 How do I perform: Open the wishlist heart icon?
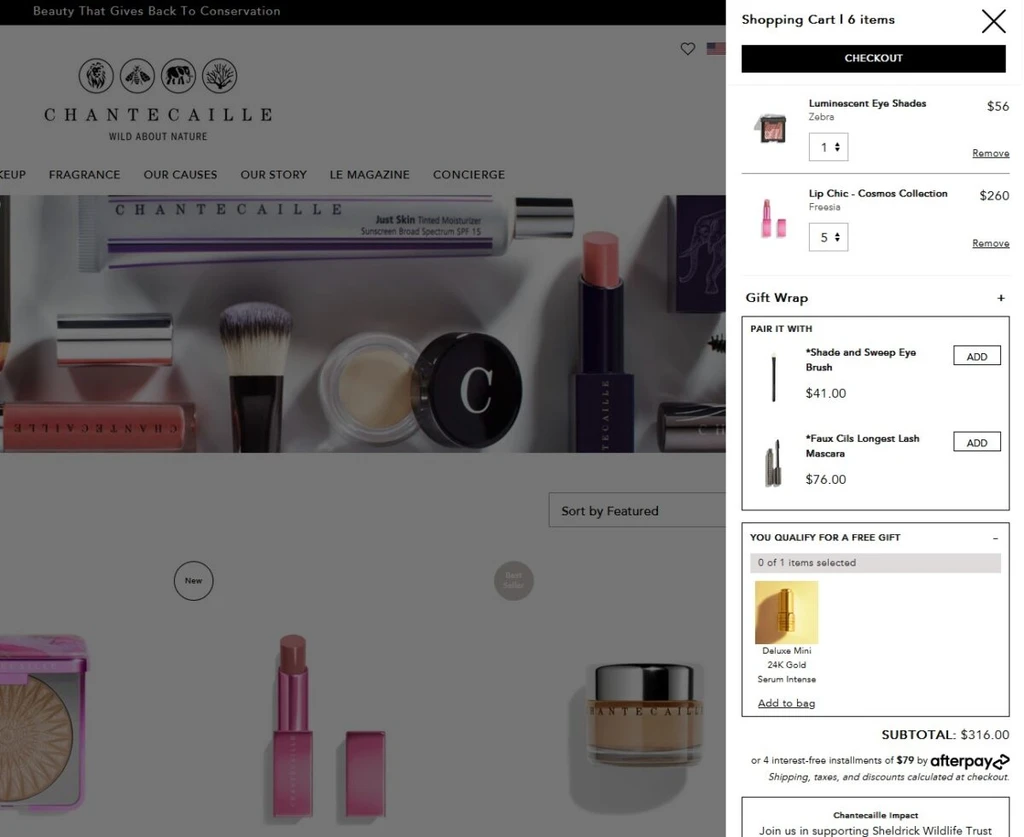(x=688, y=48)
